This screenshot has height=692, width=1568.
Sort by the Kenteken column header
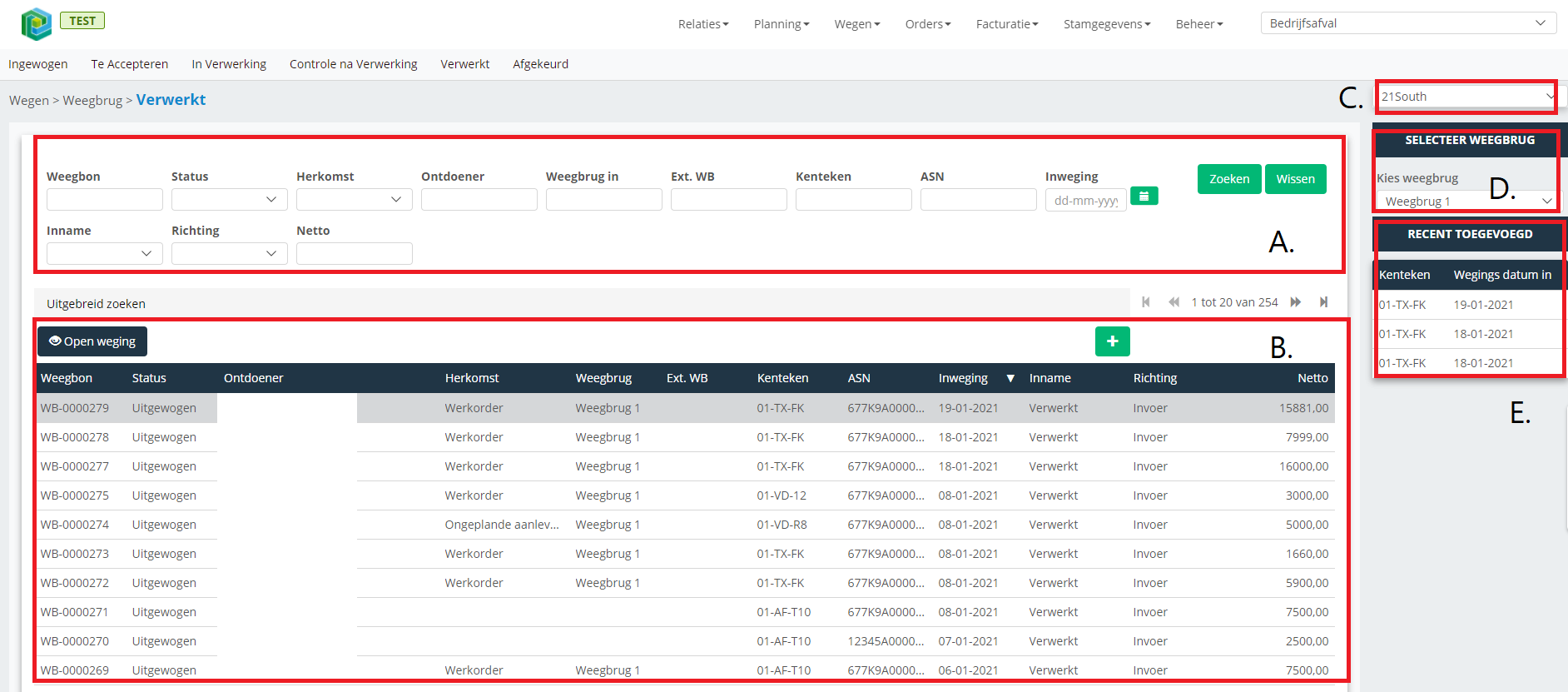coord(782,378)
